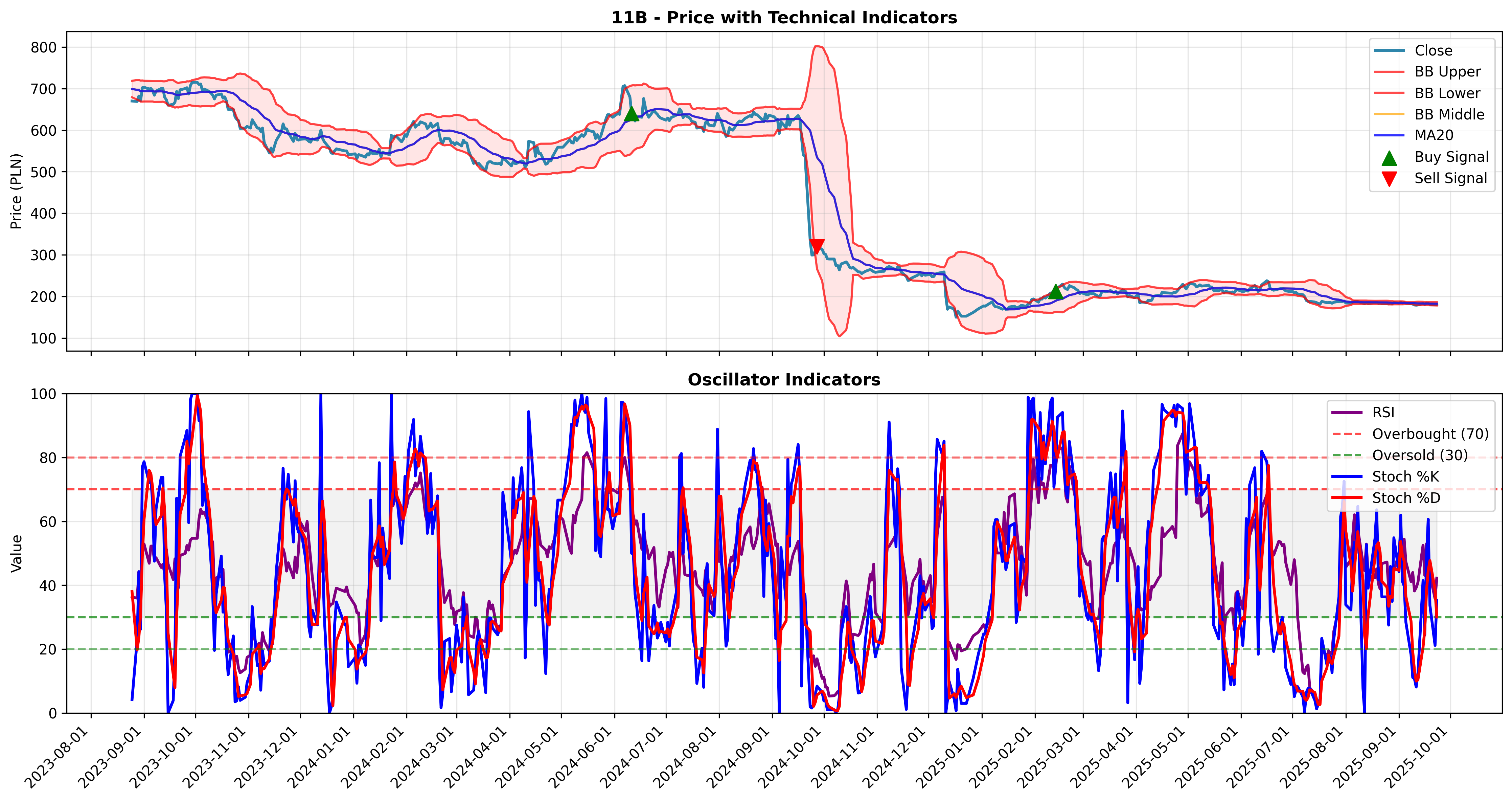This screenshot has width=1512, height=801.
Task: Click the BB Middle orange line sample in the legend
Action: [1389, 114]
